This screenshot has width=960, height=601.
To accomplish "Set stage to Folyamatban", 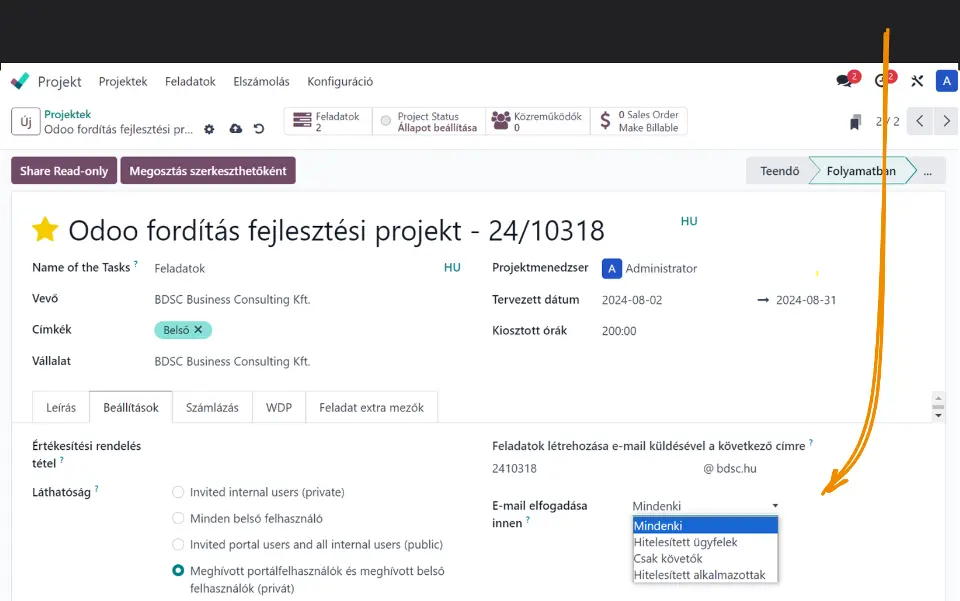I will (861, 171).
